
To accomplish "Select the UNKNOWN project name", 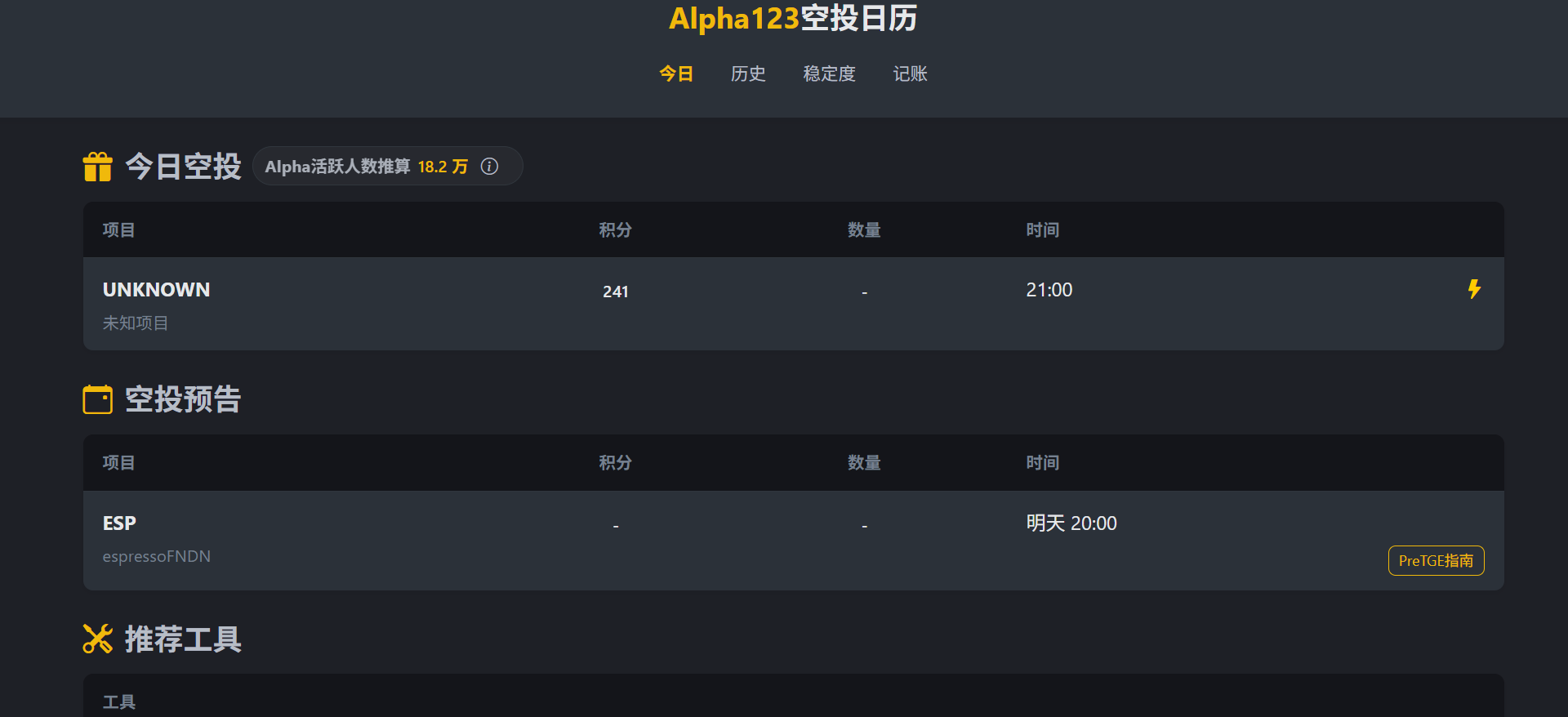I will (156, 290).
